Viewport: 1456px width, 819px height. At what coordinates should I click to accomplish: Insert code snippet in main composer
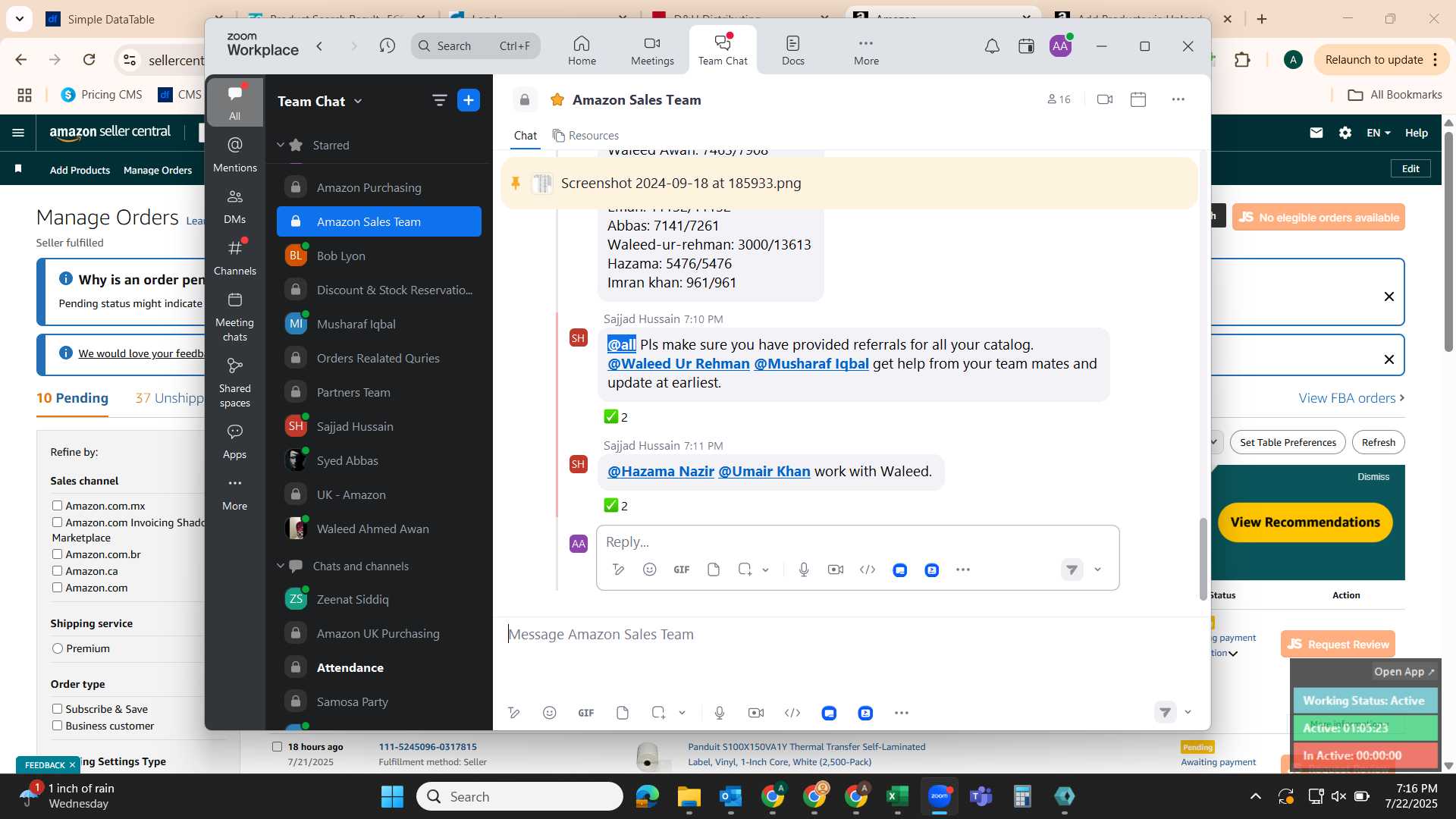point(792,713)
